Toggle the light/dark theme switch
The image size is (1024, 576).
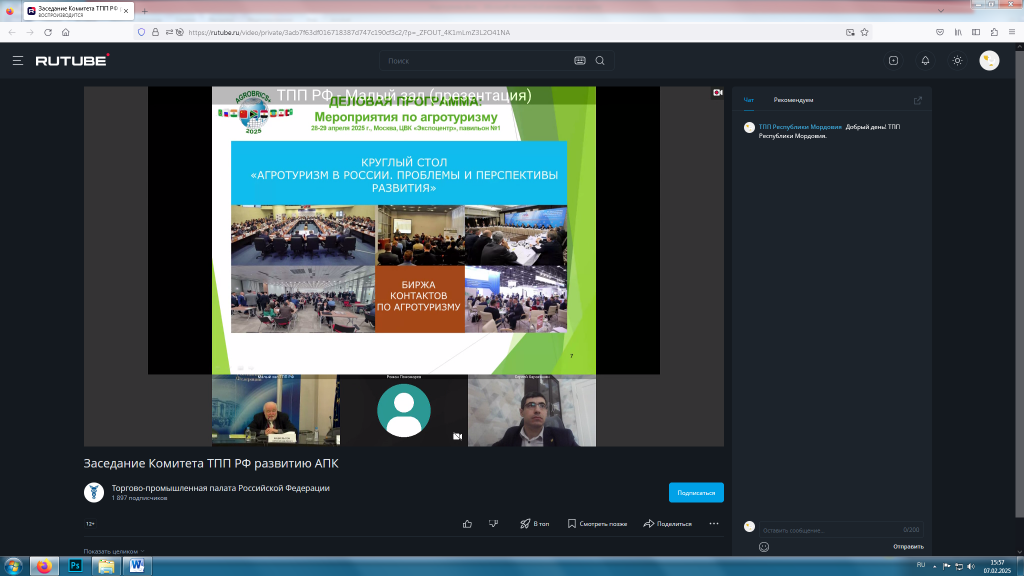point(957,61)
